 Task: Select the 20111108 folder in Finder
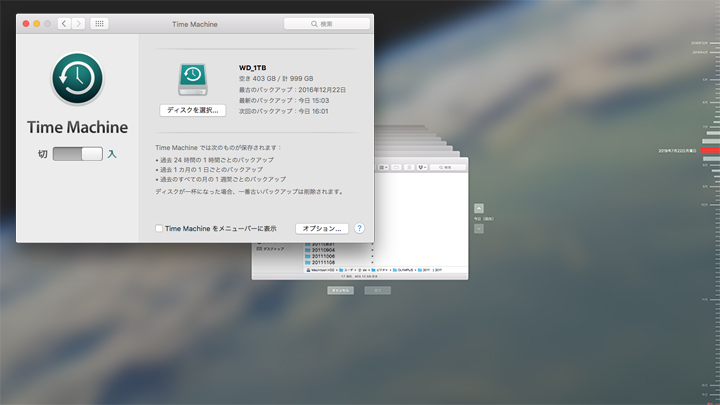[320, 262]
